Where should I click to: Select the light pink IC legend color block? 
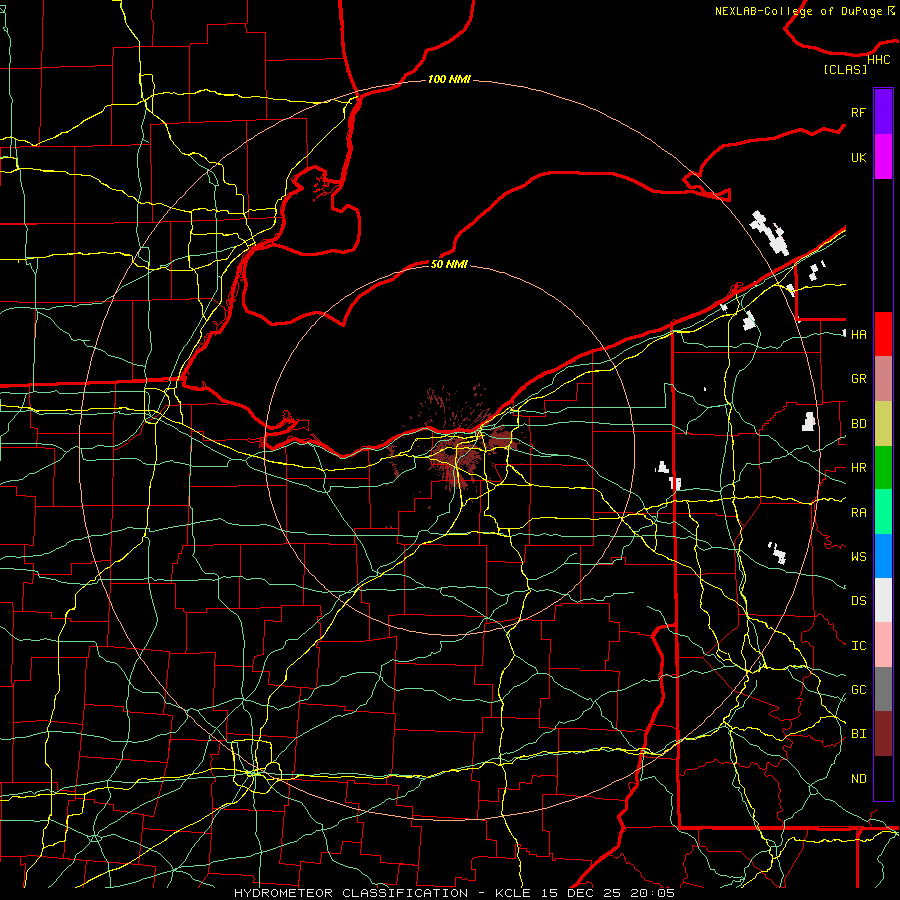coord(883,645)
